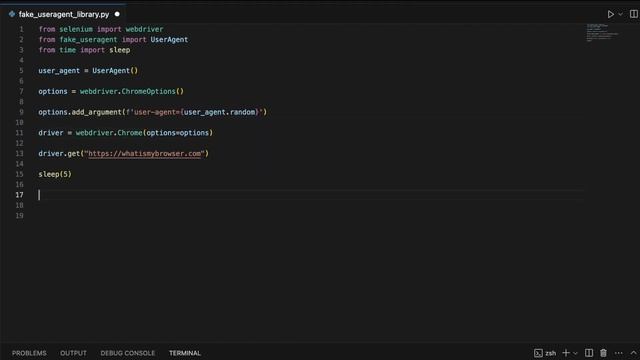Select the fake_useragent_library.py tab

pyautogui.click(x=64, y=14)
